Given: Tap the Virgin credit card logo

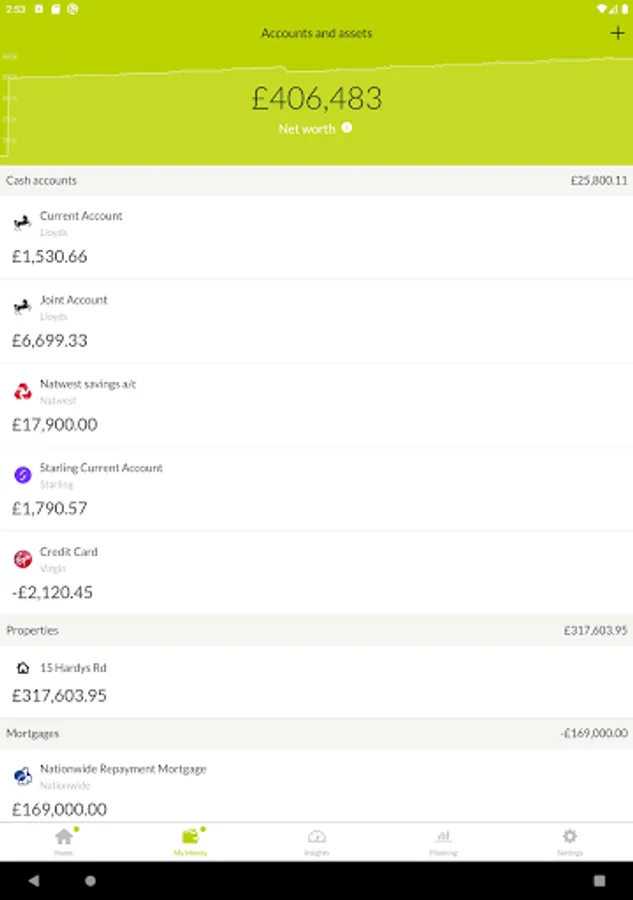Looking at the screenshot, I should 22,559.
